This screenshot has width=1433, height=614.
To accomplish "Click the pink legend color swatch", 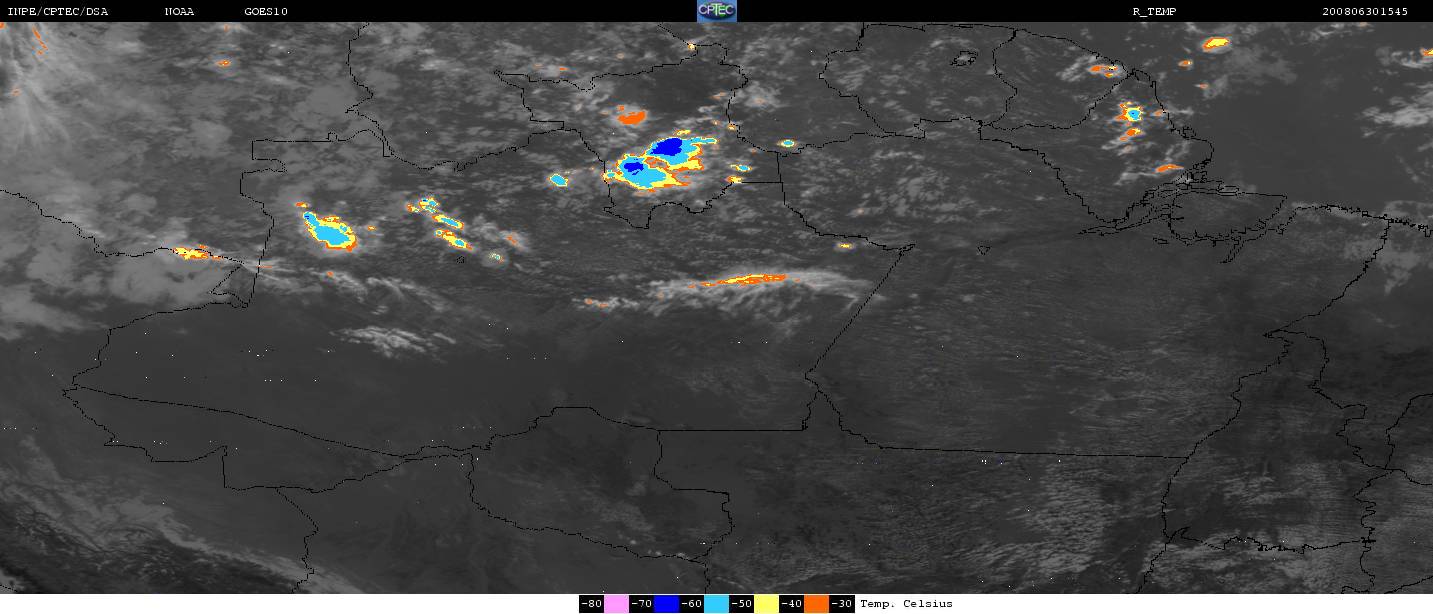I will [617, 604].
